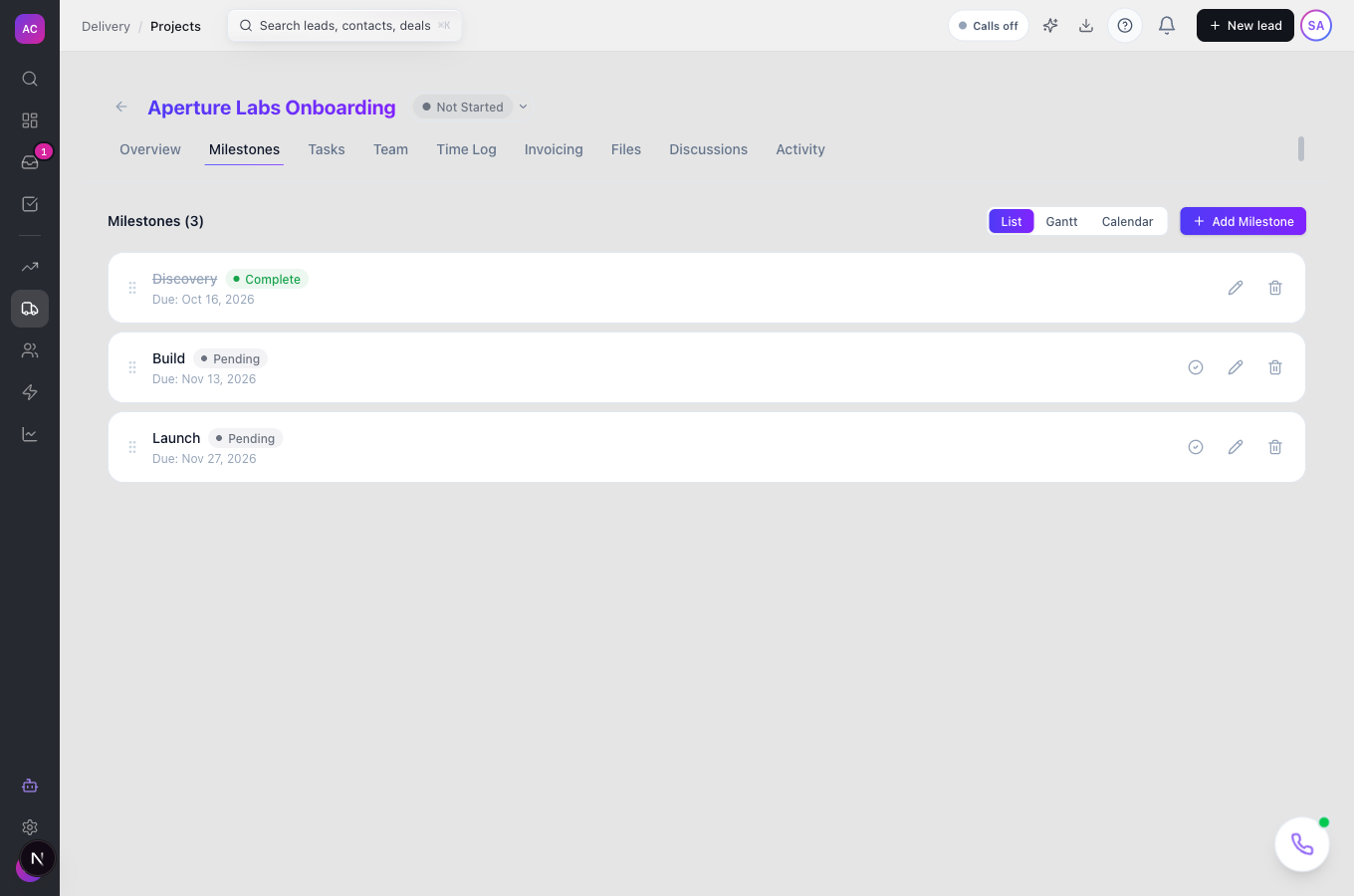Viewport: 1354px width, 896px height.
Task: Click the AI sparkle icon in top bar
Action: click(x=1050, y=26)
